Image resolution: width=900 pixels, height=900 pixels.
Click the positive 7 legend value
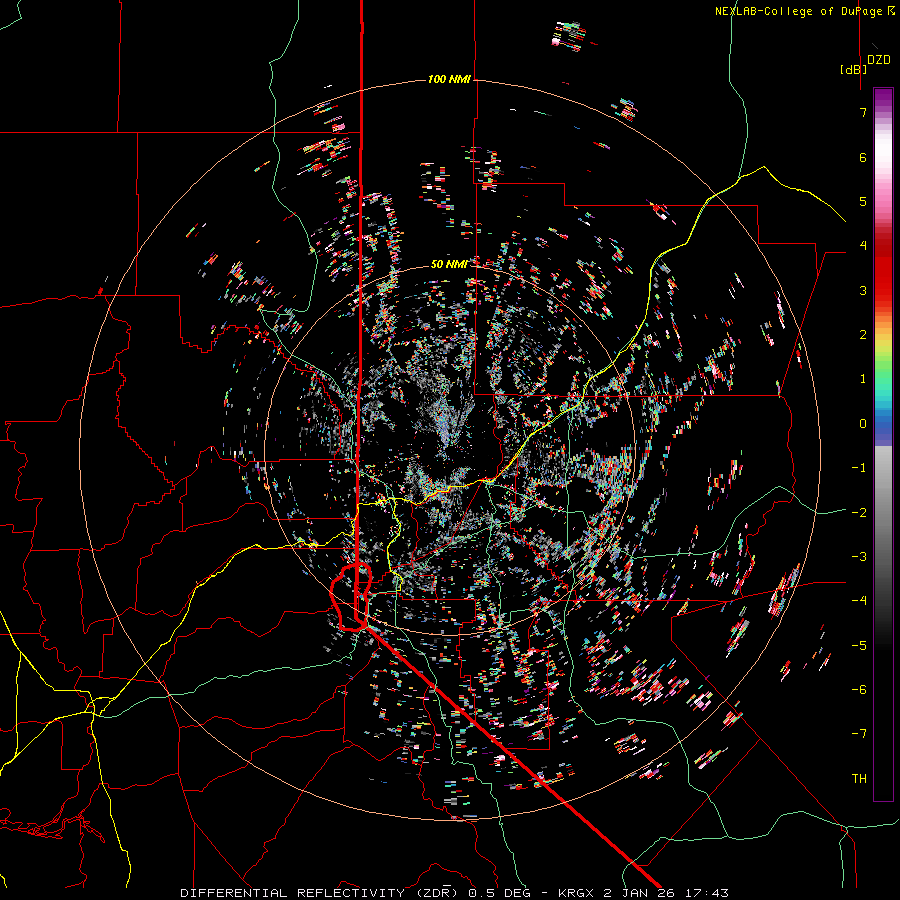tap(863, 112)
